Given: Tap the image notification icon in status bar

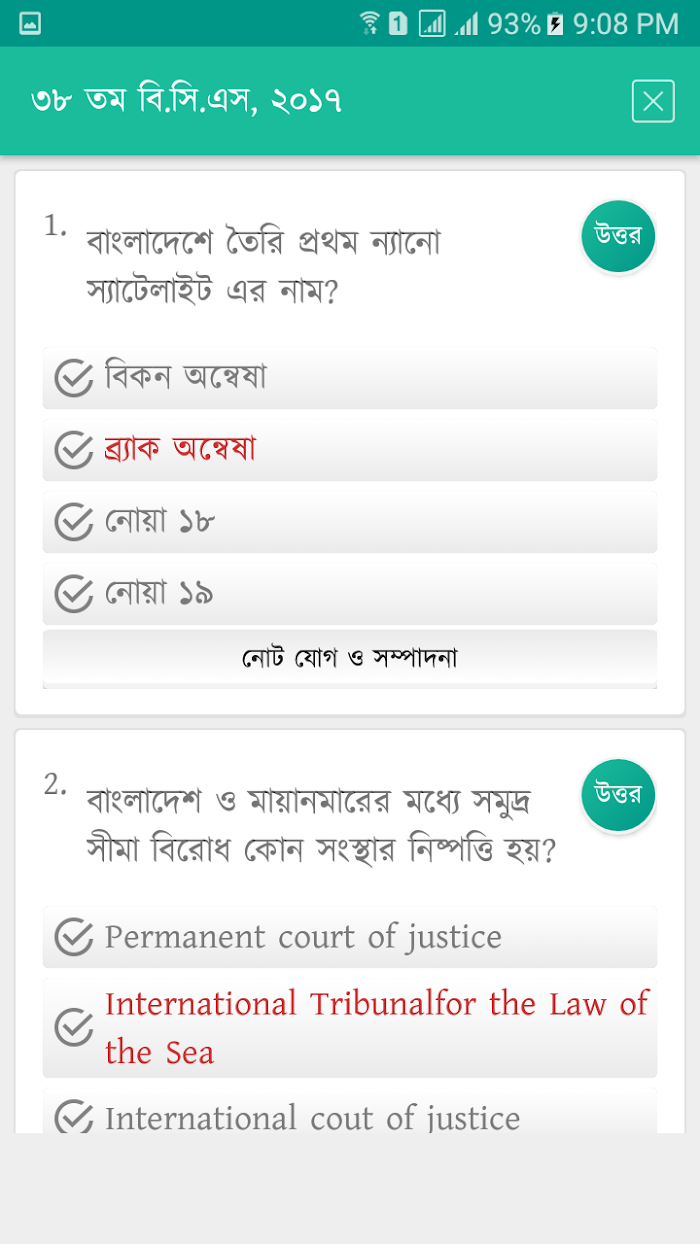Looking at the screenshot, I should coord(30,23).
